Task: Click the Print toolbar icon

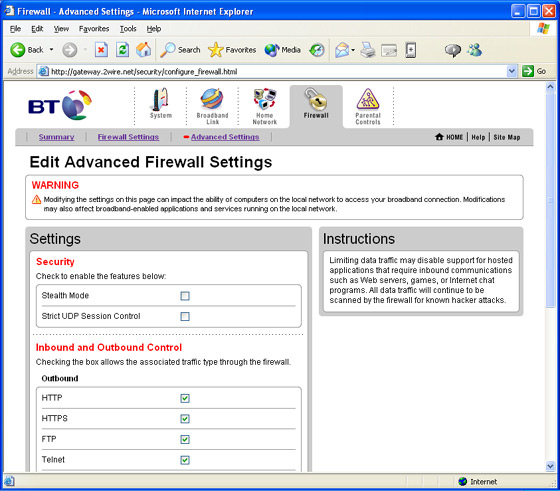Action: pos(368,50)
